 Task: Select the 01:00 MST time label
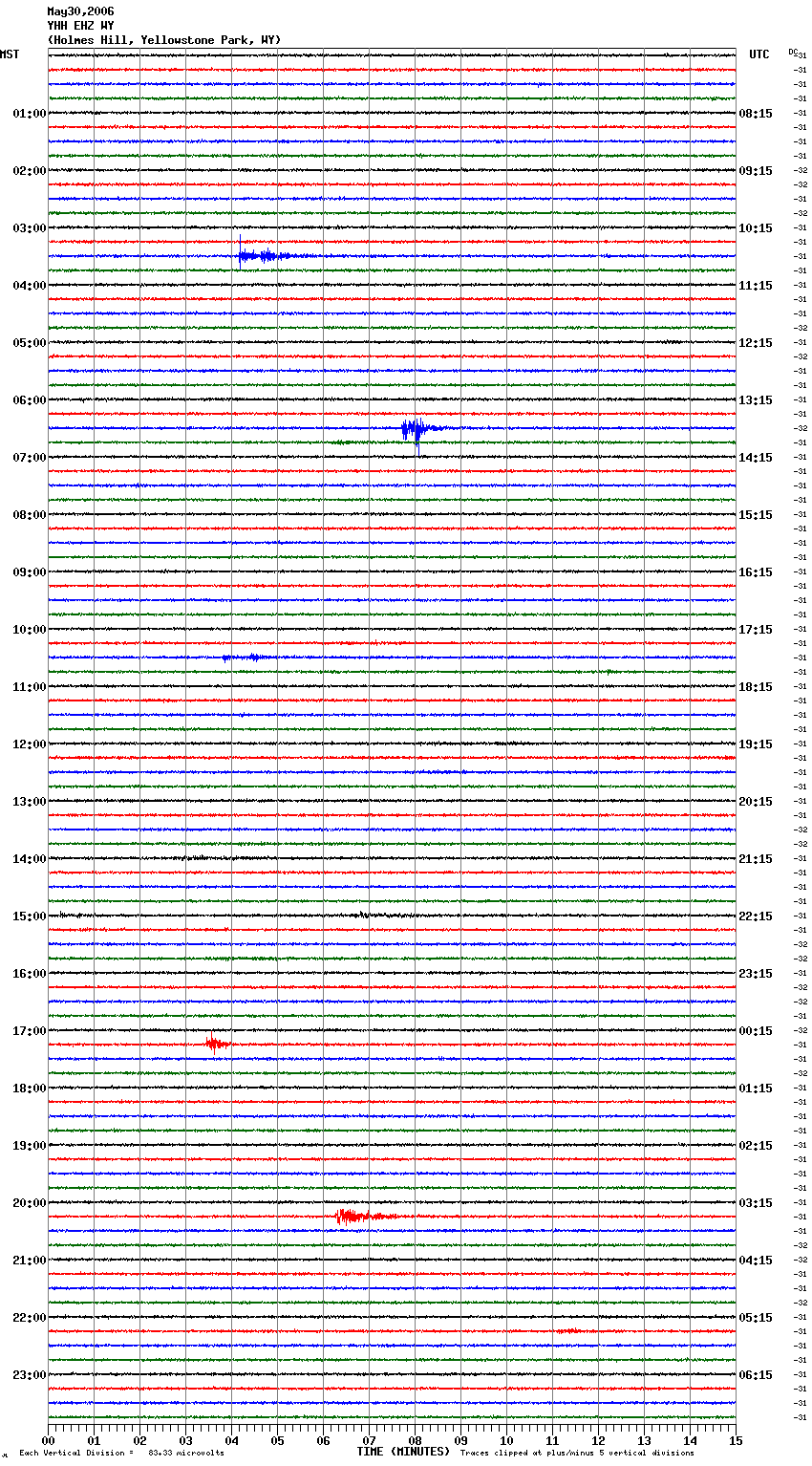(x=30, y=114)
